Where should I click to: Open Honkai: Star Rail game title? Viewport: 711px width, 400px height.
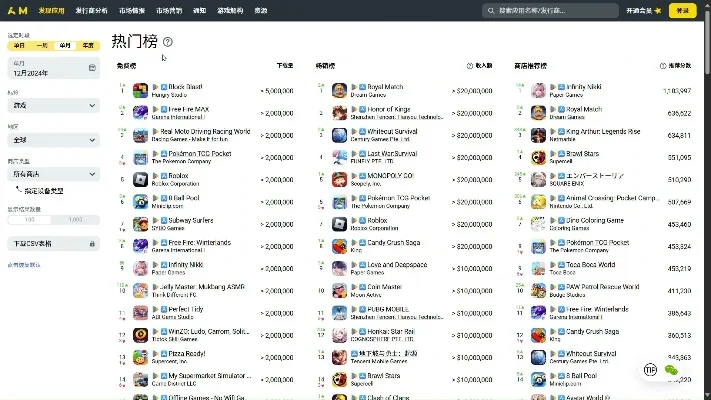tap(391, 332)
